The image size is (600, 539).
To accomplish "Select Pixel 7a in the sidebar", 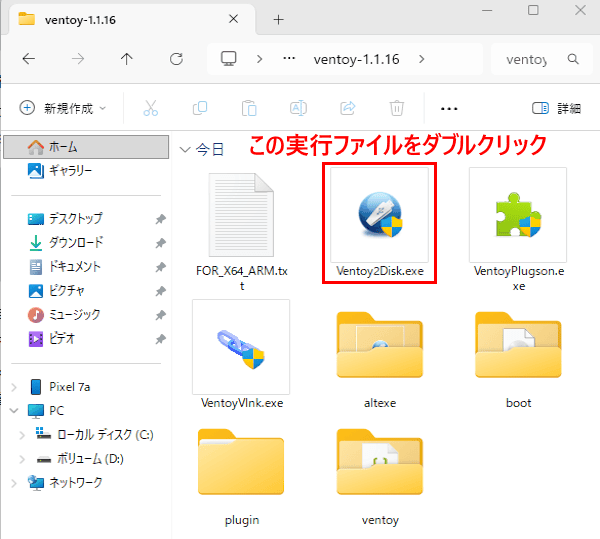I will pyautogui.click(x=60, y=387).
